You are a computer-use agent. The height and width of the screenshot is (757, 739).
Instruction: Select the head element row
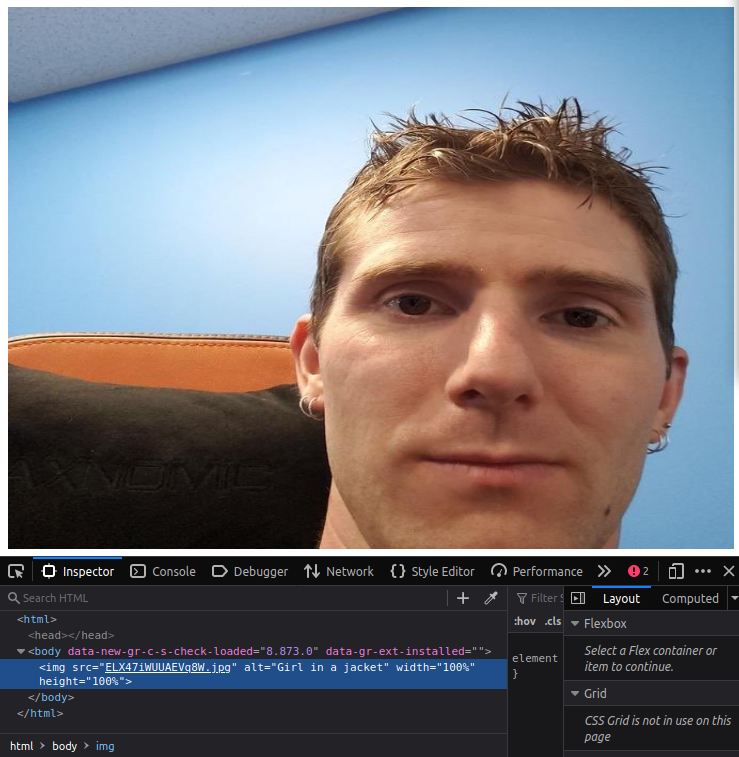point(253,635)
